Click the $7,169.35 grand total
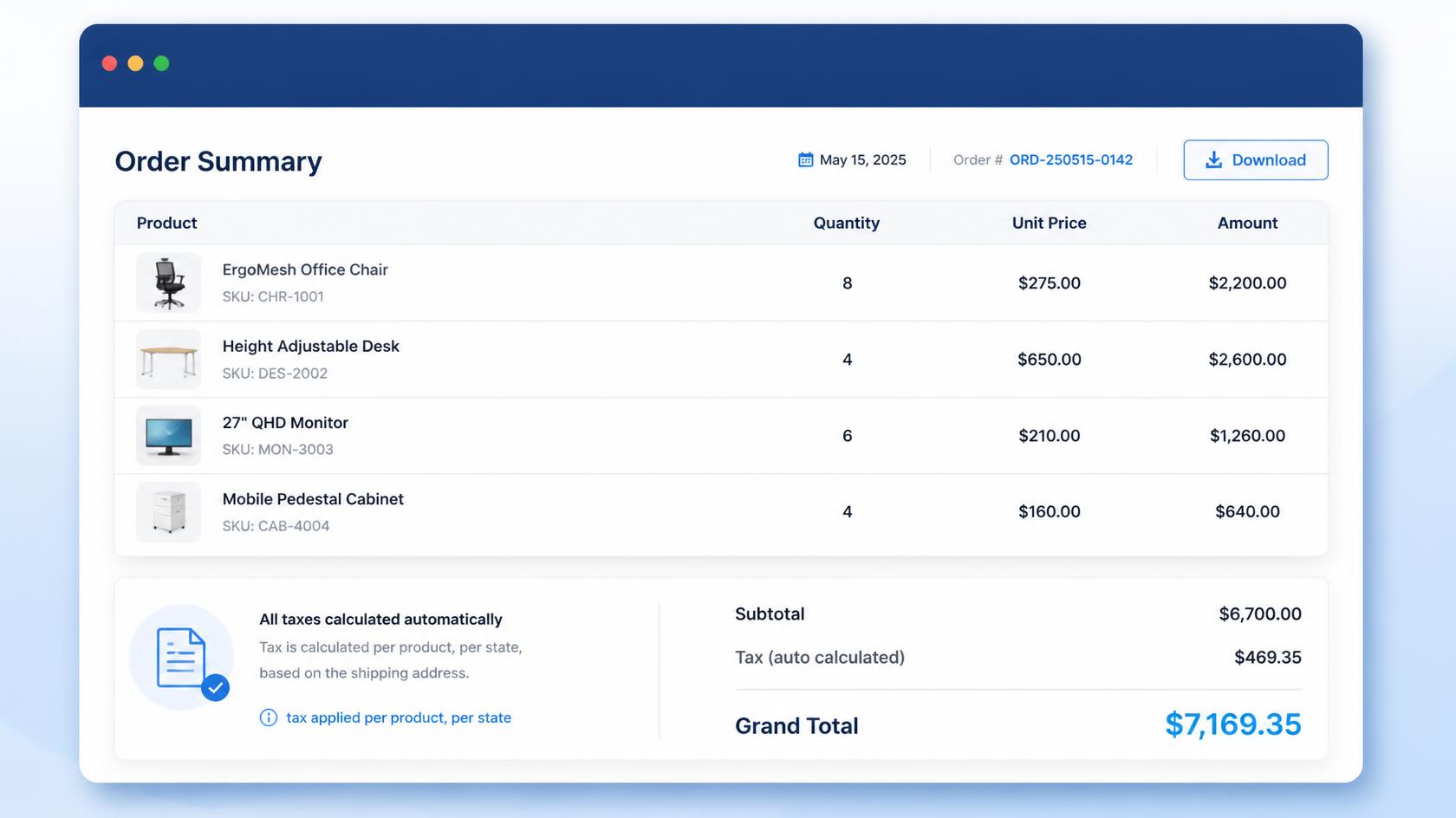 [x=1232, y=724]
